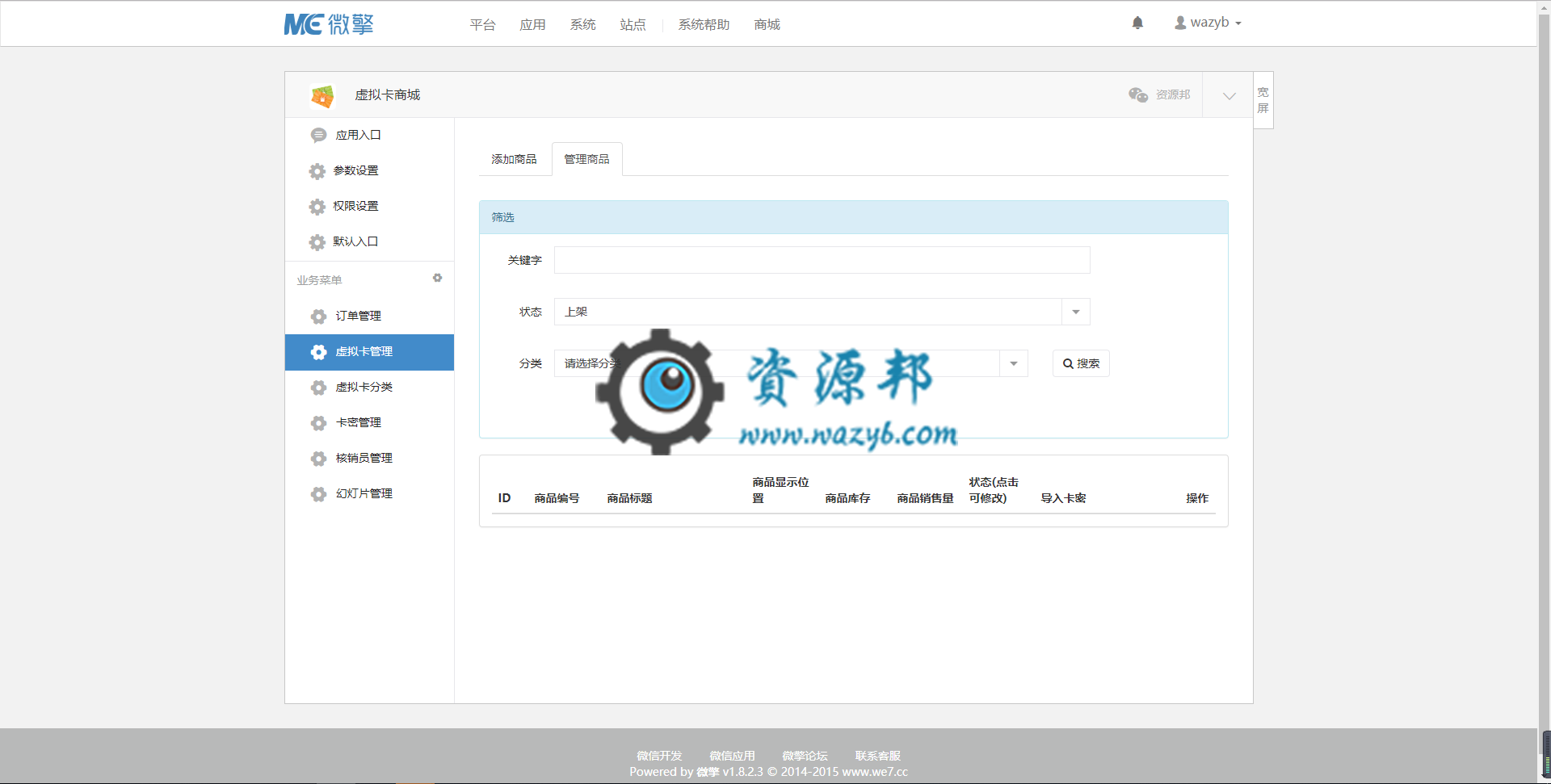Click the 商品标题 column header

click(x=629, y=498)
